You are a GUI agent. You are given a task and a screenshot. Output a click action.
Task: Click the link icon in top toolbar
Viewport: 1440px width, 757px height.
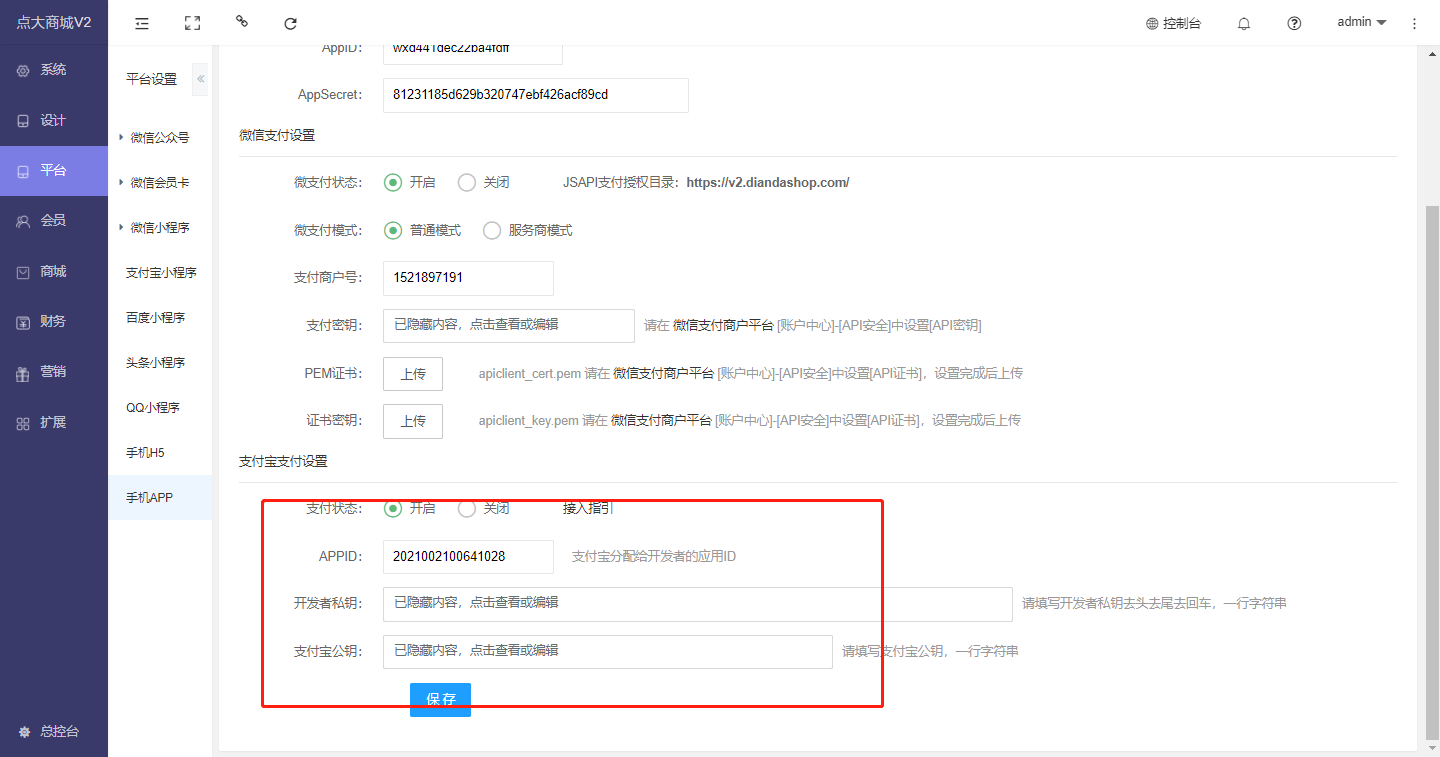[241, 22]
